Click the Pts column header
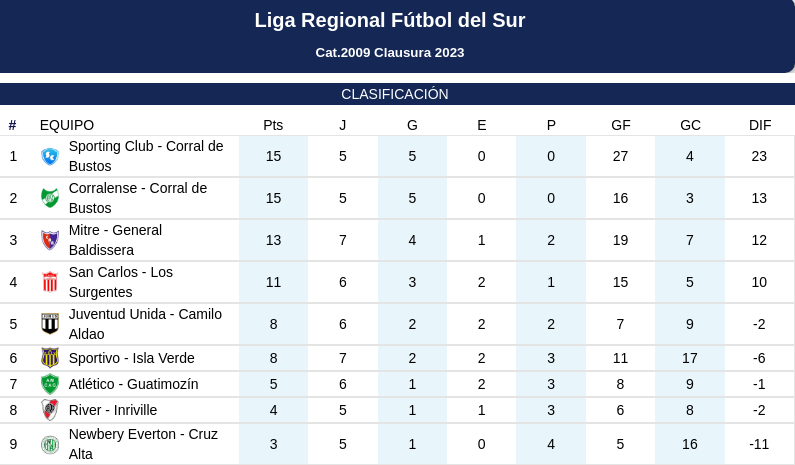This screenshot has height=465, width=795. coord(273,125)
